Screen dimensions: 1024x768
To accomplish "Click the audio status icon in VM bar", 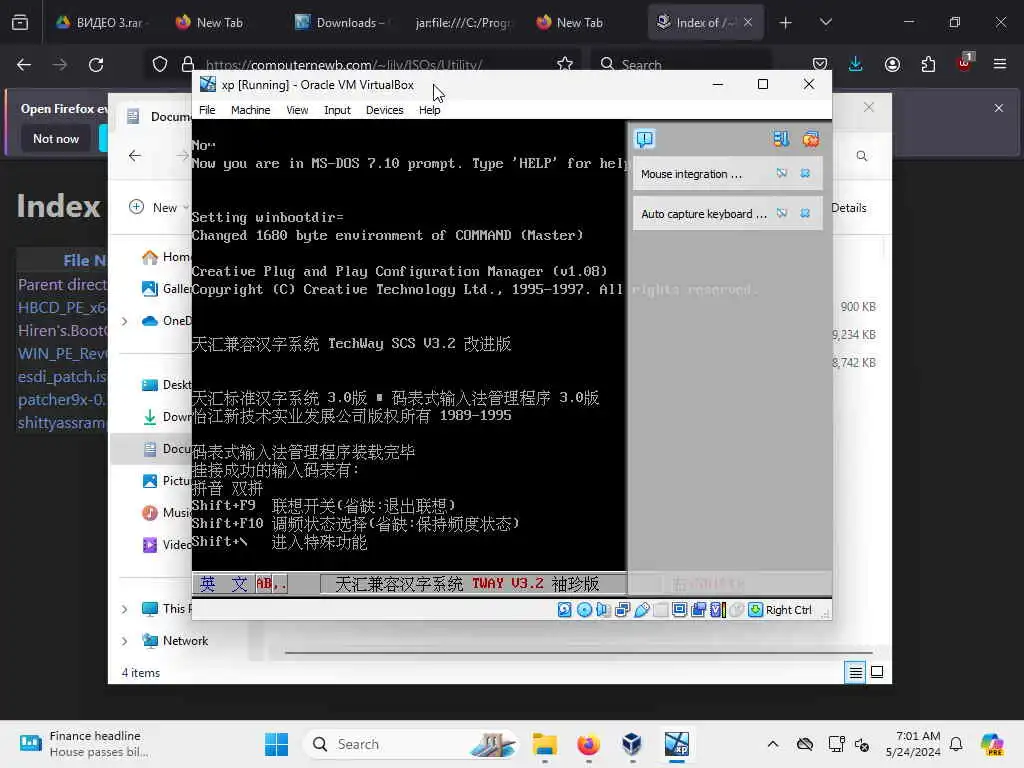I will (603, 610).
